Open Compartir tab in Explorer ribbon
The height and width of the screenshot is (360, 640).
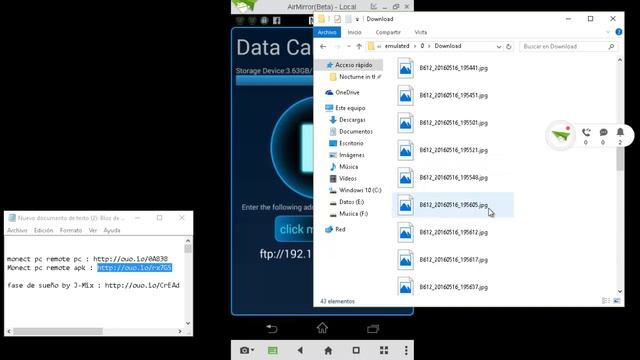click(388, 32)
